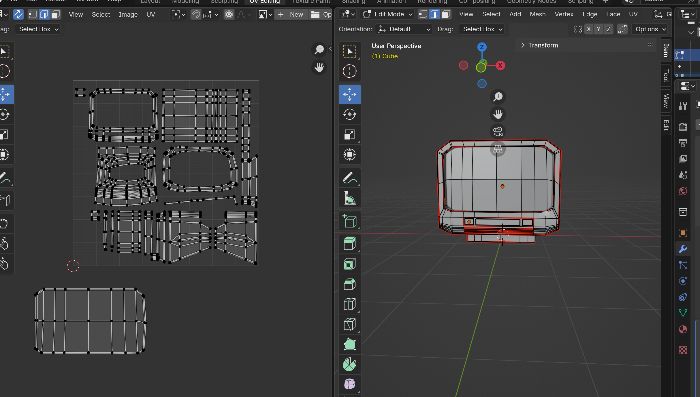Open the image browse dropdown in UV editor
The height and width of the screenshot is (397, 700).
264,14
